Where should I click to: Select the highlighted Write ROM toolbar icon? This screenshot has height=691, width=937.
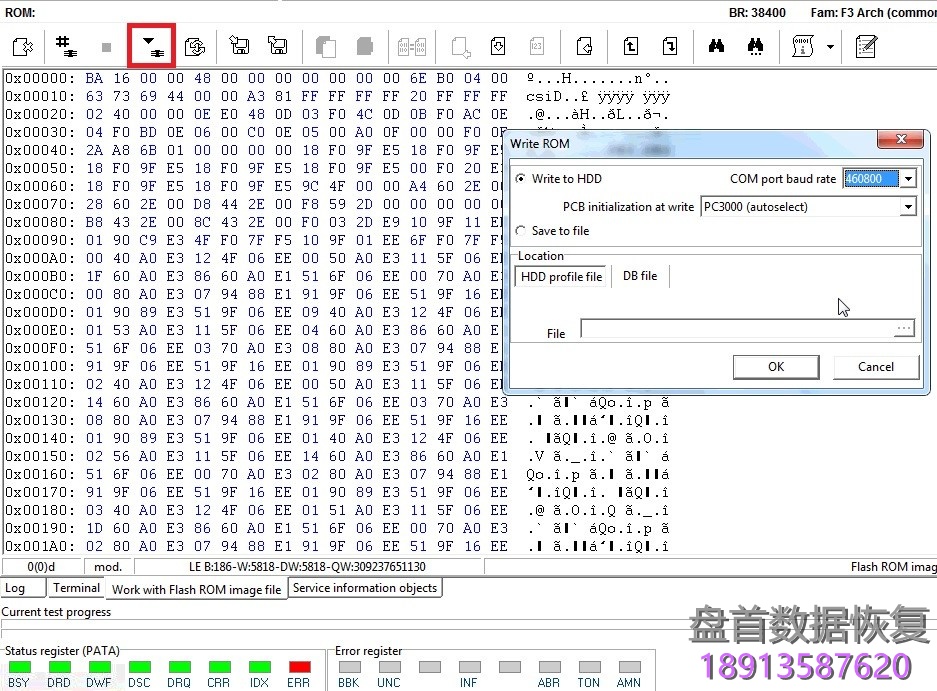pyautogui.click(x=150, y=46)
